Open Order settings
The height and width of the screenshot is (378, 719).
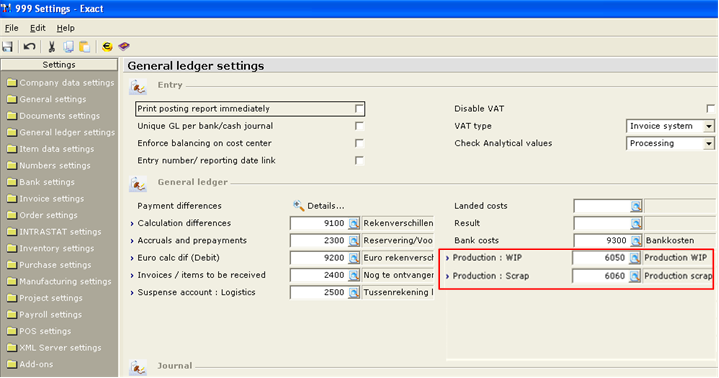click(42, 215)
